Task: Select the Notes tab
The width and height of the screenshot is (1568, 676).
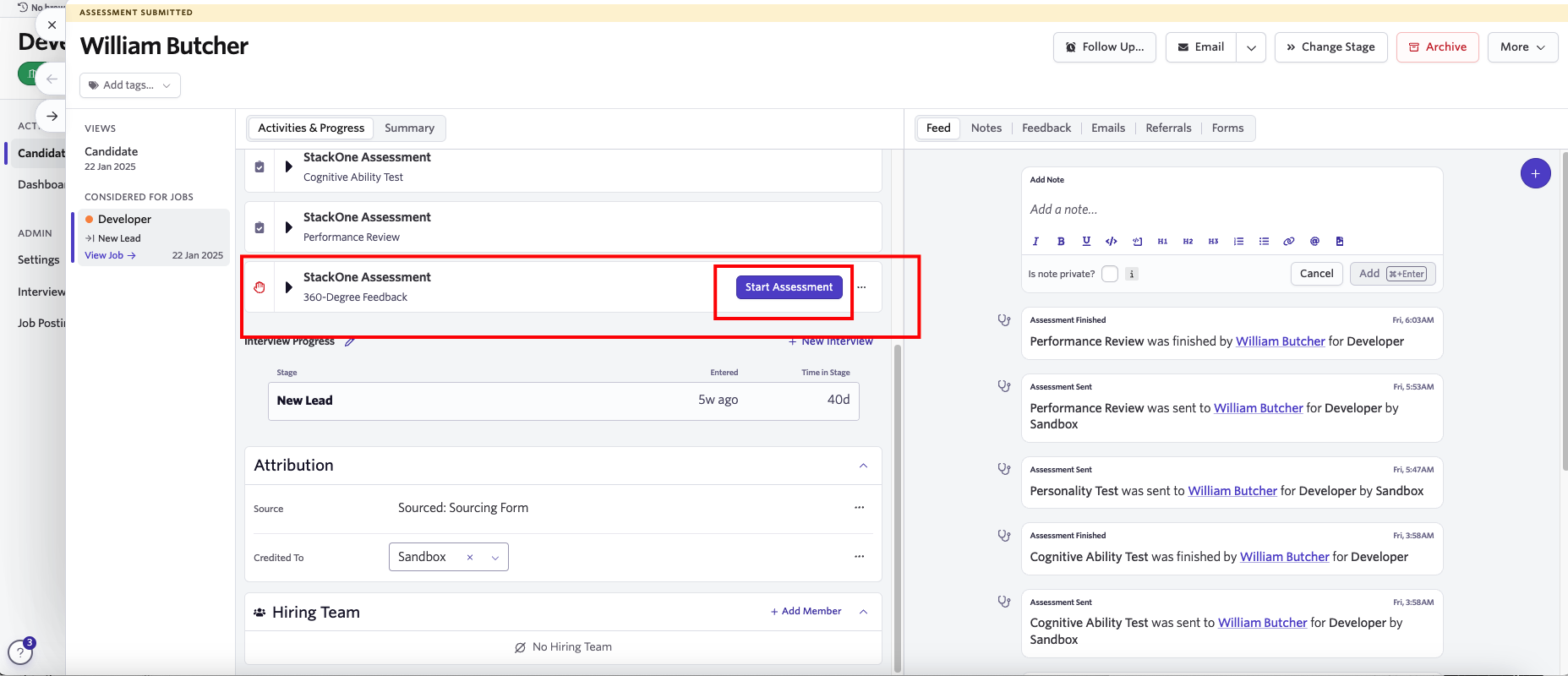Action: pos(986,128)
